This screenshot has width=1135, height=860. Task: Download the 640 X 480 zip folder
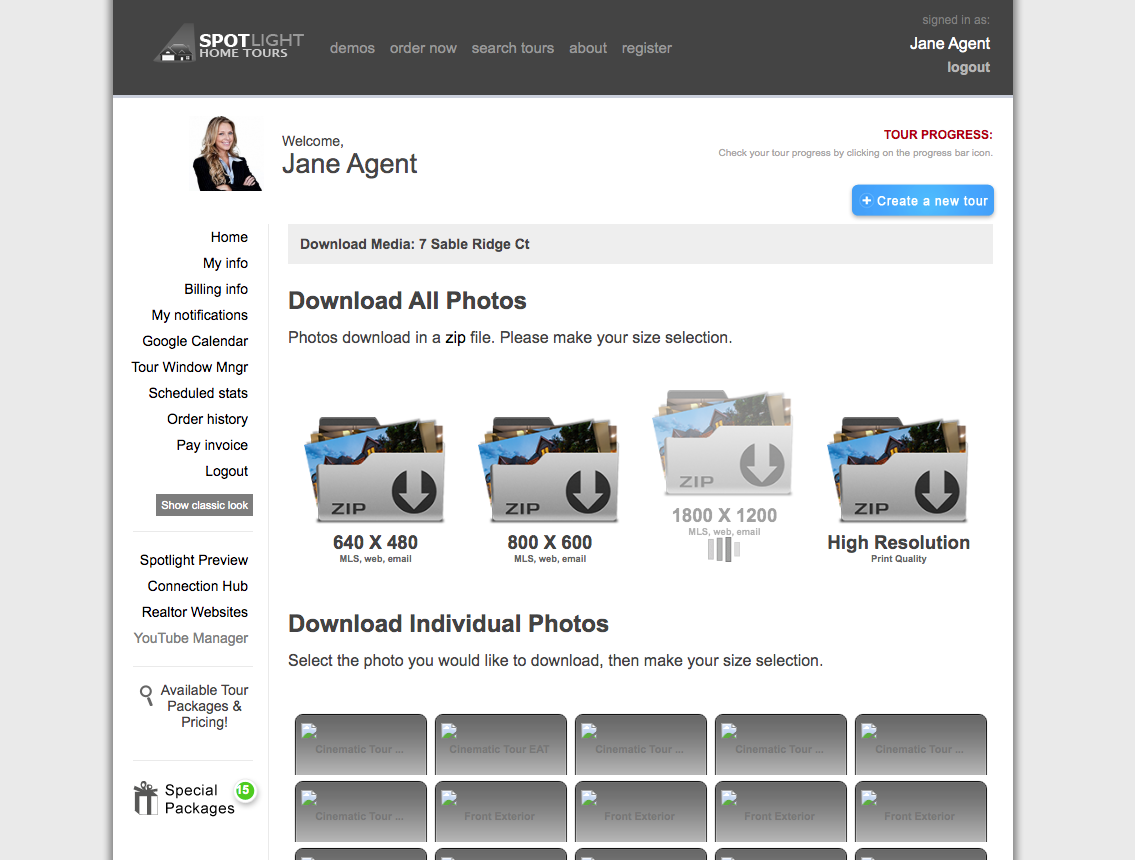[375, 470]
